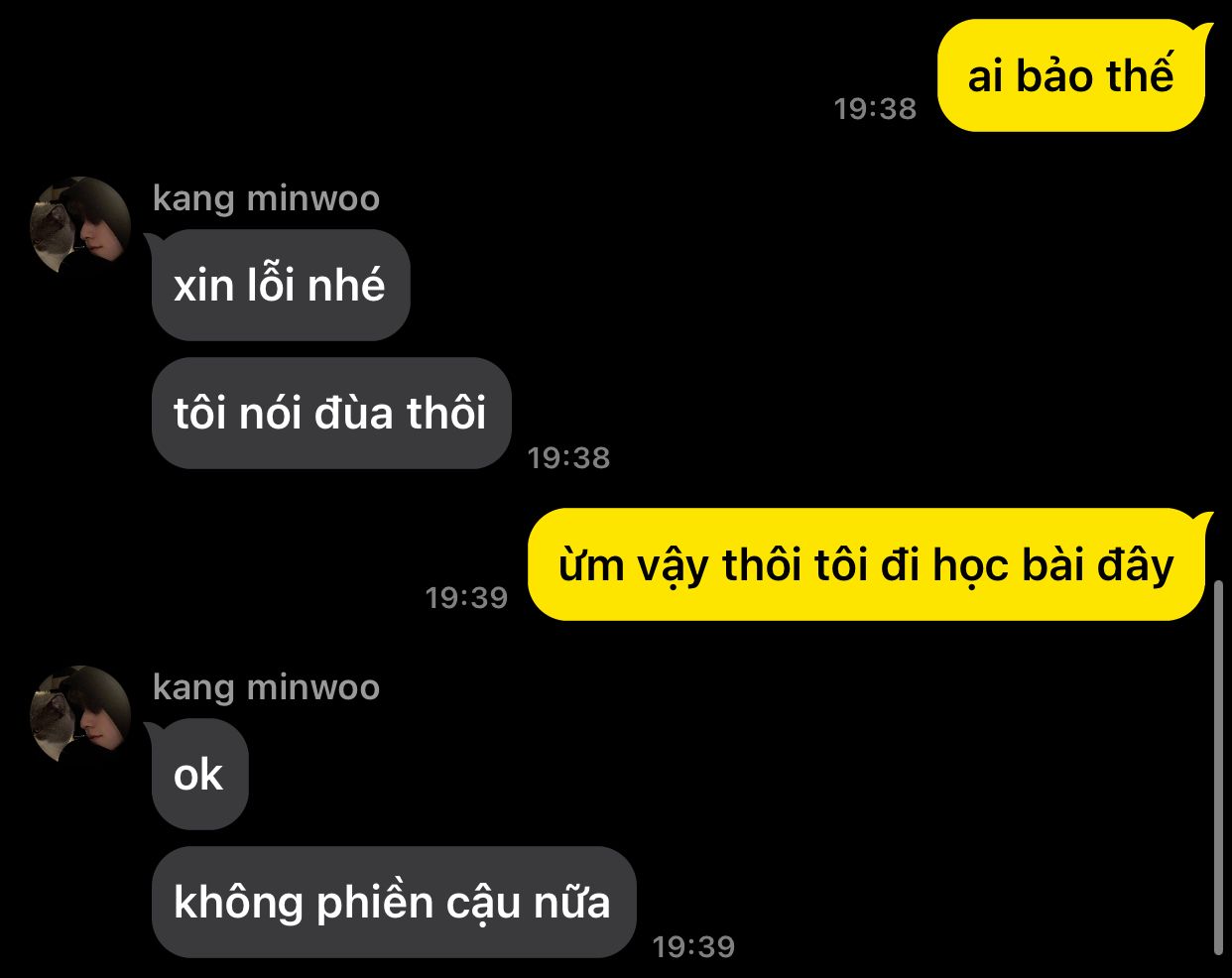This screenshot has width=1232, height=978.
Task: Open kang minwoo name above "xin lỗi nhé"
Action: pyautogui.click(x=267, y=197)
